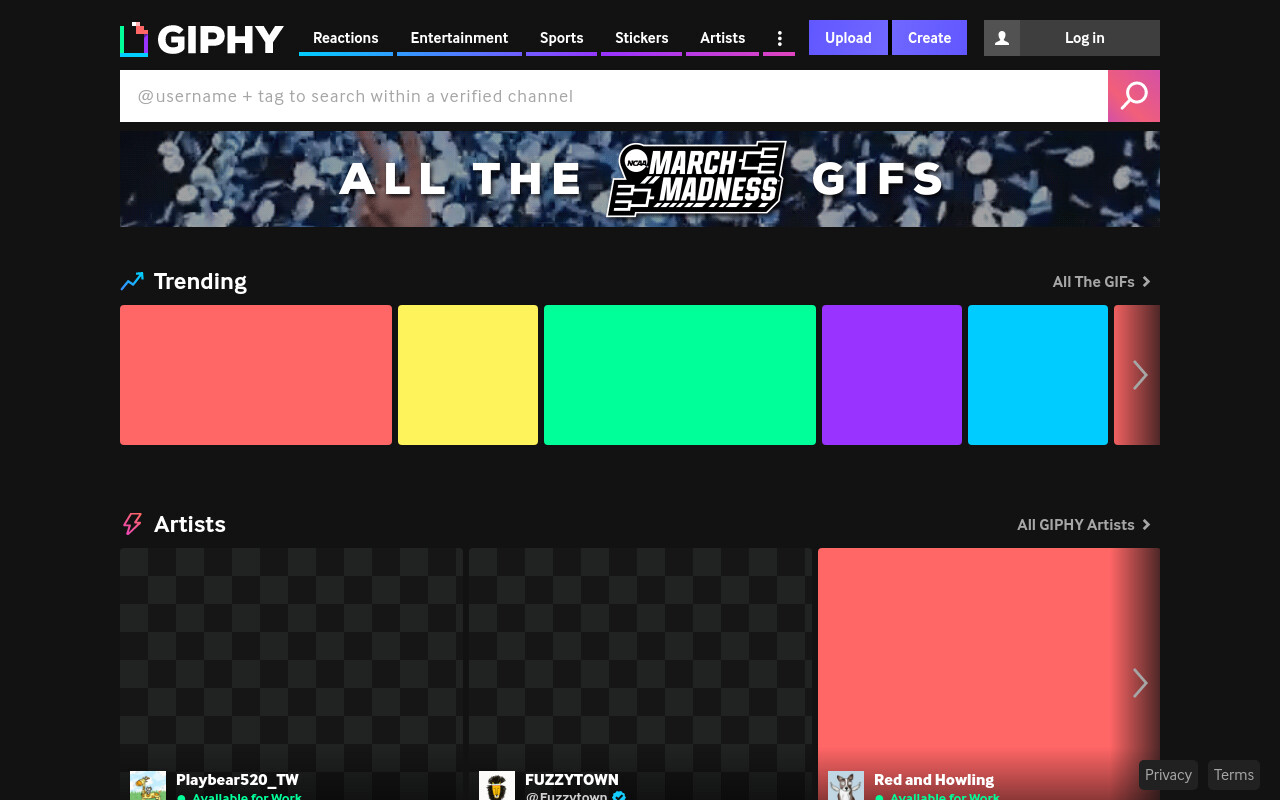Image resolution: width=1280 pixels, height=800 pixels.
Task: Click the user avatar icon beside Log in
Action: point(1002,38)
